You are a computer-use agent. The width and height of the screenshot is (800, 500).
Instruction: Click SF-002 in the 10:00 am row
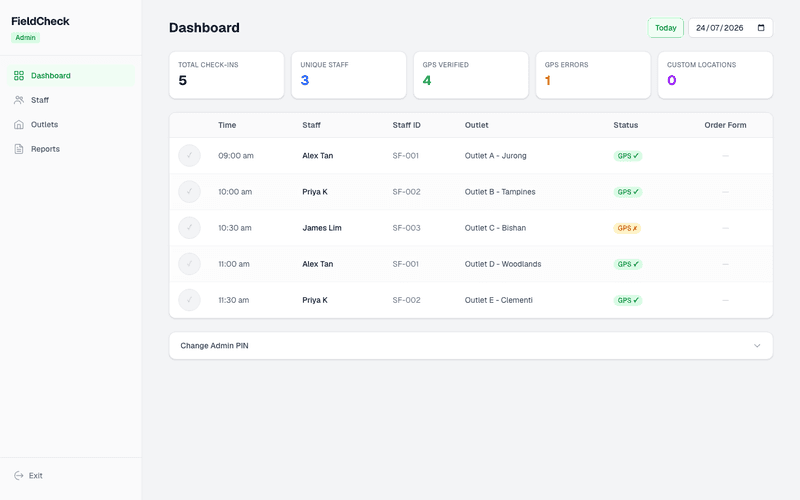tap(407, 192)
